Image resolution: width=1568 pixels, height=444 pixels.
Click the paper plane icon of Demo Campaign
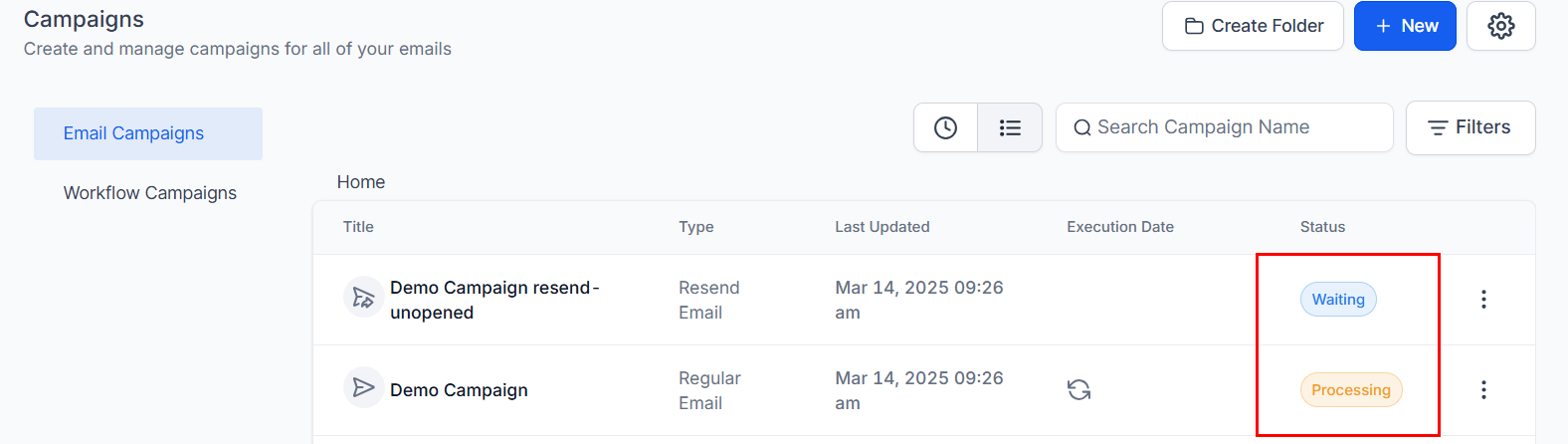tap(364, 387)
